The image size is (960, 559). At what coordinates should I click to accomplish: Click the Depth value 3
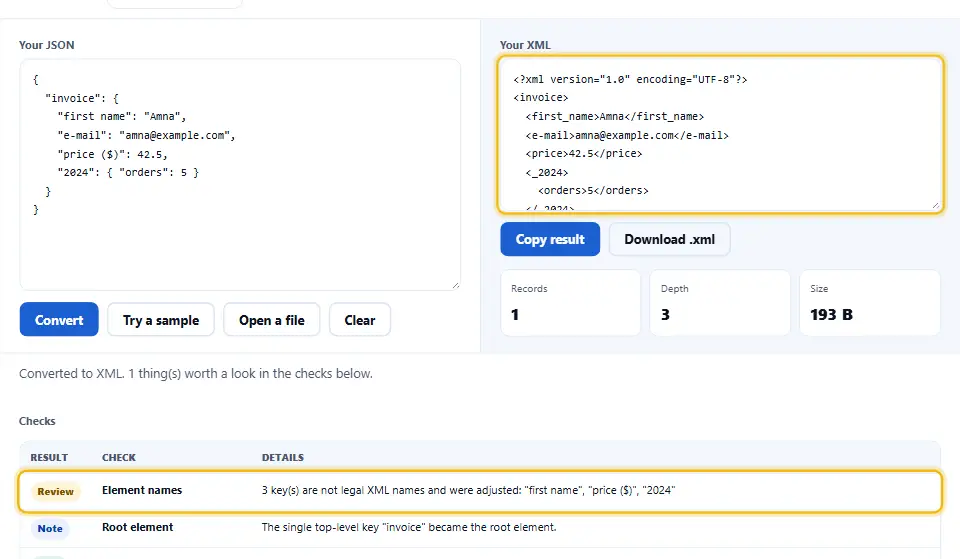[x=665, y=315]
